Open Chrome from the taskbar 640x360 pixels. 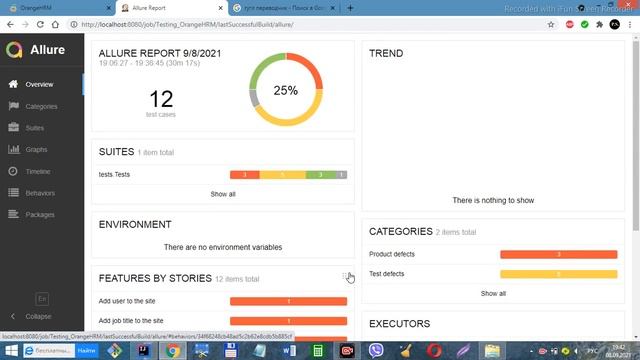point(172,351)
